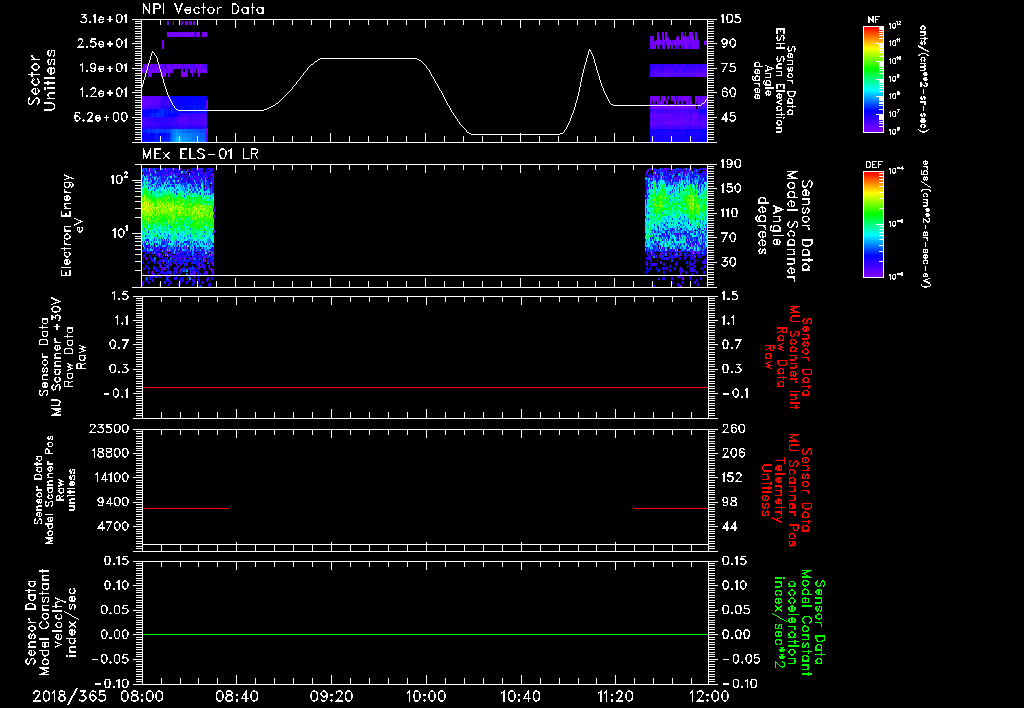Select the 'NPI Vector Data' panel title
Image resolution: width=1024 pixels, height=708 pixels.
pyautogui.click(x=203, y=9)
